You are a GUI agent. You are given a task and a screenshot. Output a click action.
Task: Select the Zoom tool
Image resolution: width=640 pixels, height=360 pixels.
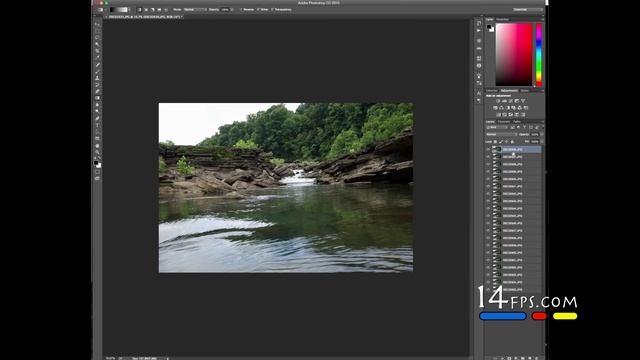[97, 152]
